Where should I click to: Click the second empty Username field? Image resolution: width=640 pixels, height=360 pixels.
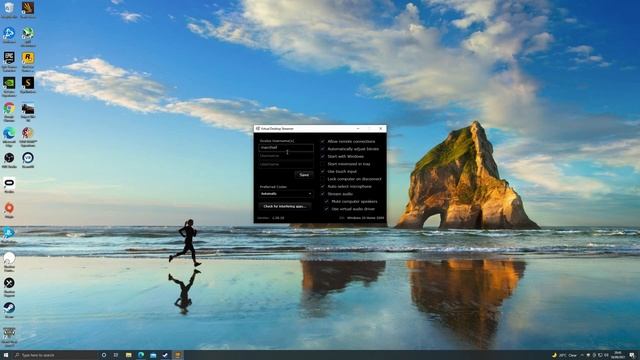coord(286,156)
